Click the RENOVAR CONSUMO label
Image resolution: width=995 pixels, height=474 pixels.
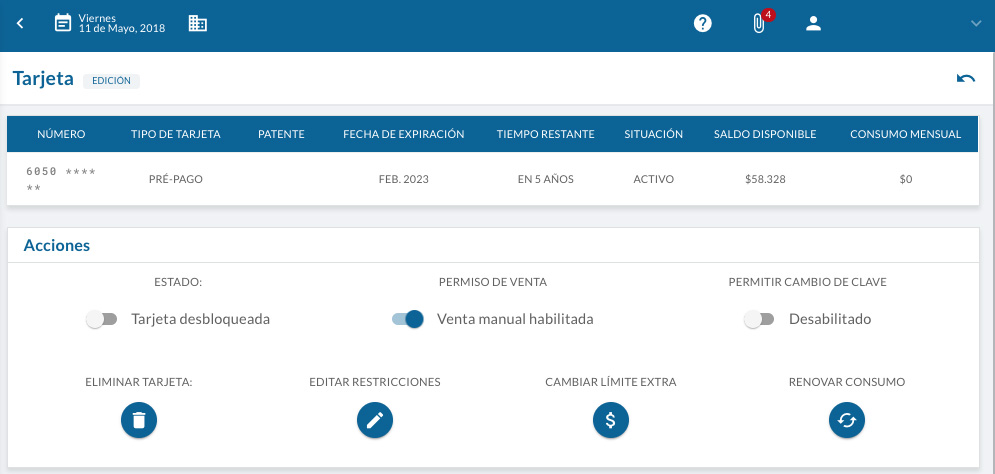tap(847, 382)
